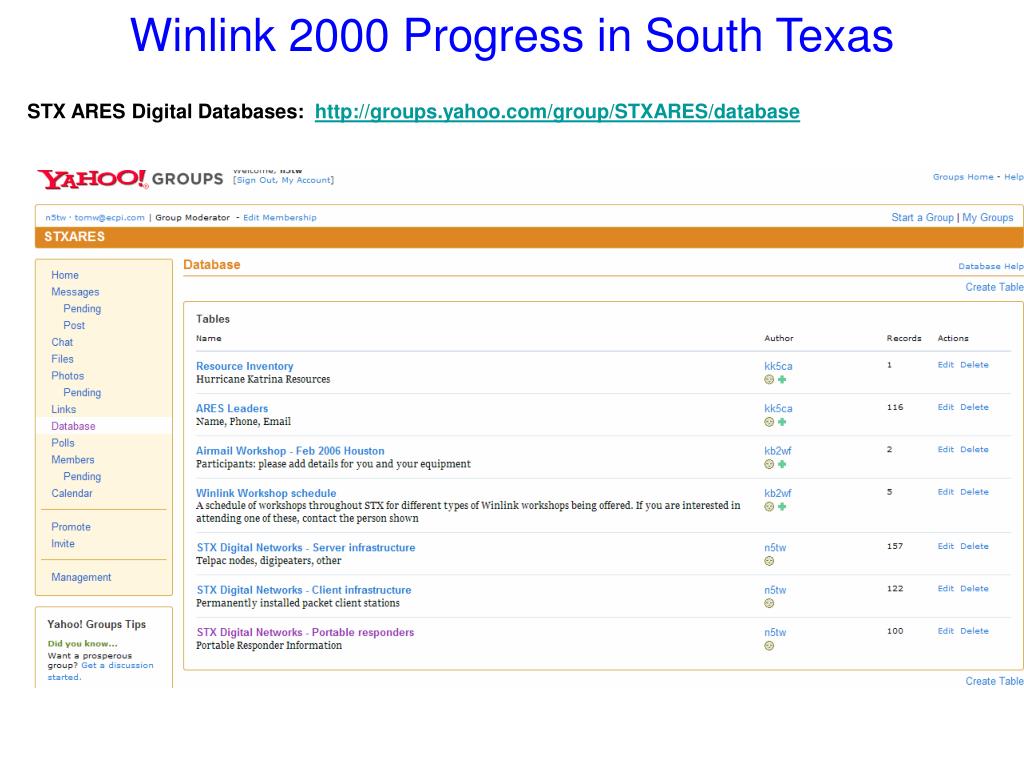This screenshot has height=768, width=1024.
Task: Click author n5tw in Server infrastructure row
Action: [775, 548]
